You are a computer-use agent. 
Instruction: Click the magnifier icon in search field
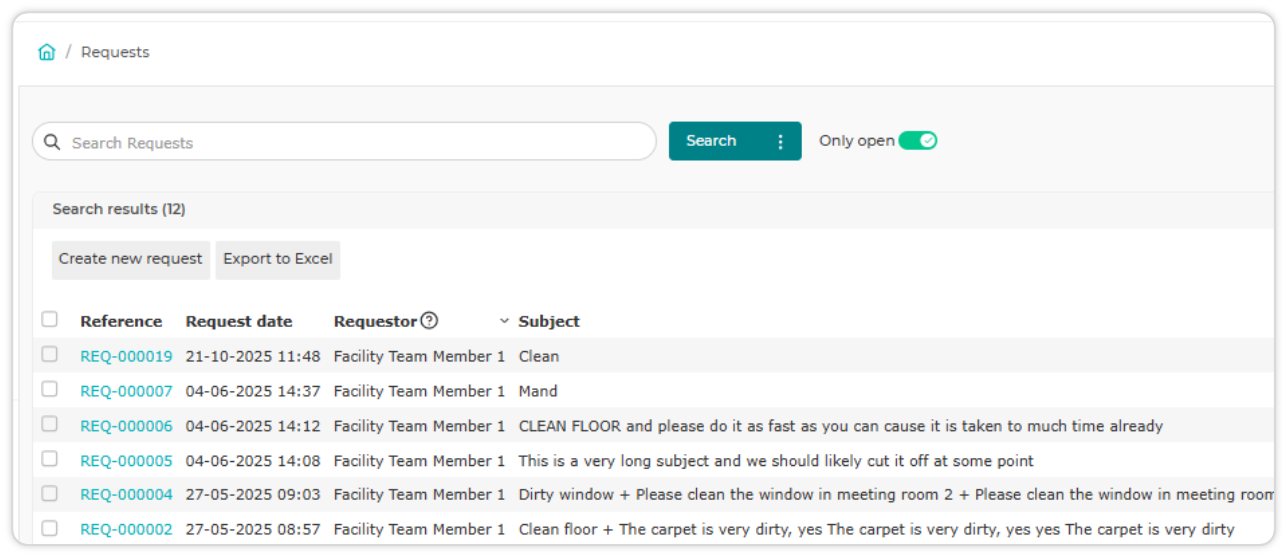pos(52,142)
